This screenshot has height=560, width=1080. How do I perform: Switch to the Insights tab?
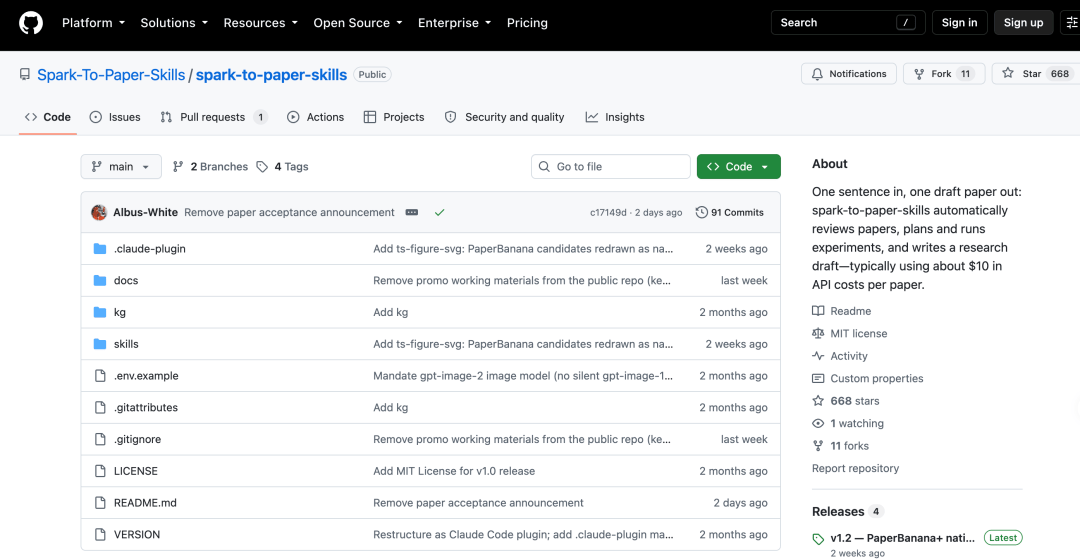coord(615,117)
